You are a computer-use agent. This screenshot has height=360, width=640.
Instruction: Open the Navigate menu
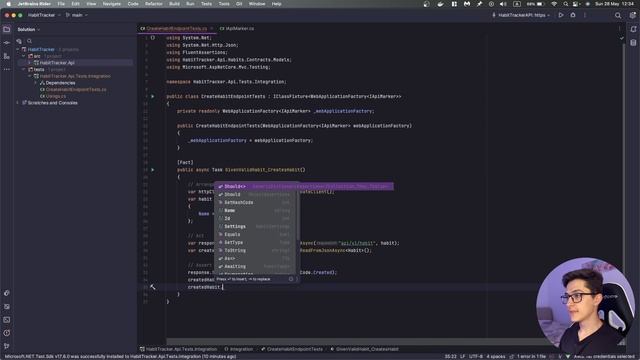(x=111, y=4)
